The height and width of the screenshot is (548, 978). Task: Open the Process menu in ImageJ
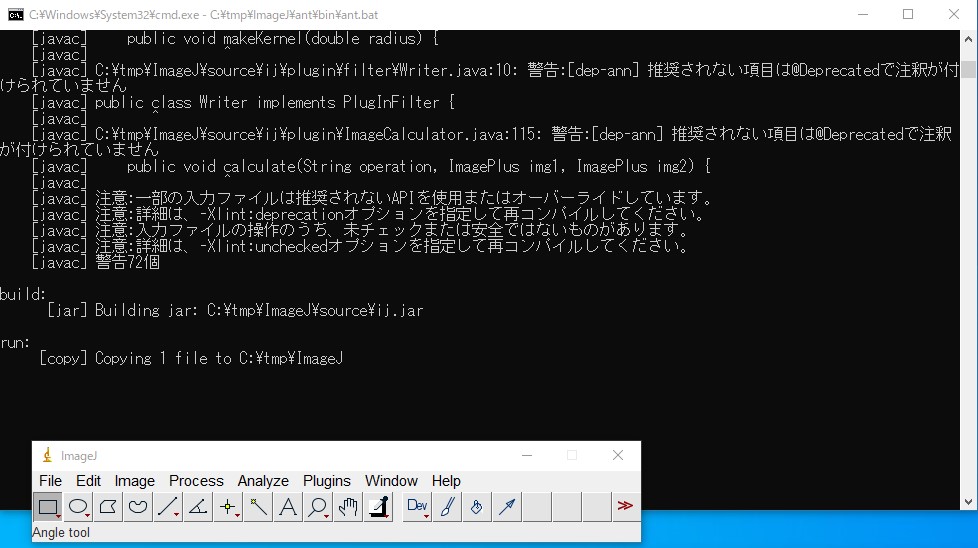click(196, 481)
